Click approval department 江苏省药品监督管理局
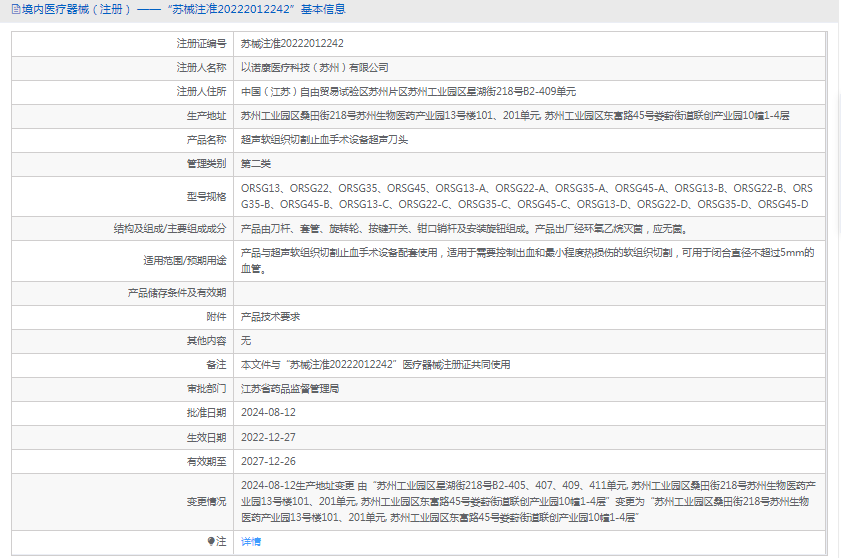 pos(290,389)
